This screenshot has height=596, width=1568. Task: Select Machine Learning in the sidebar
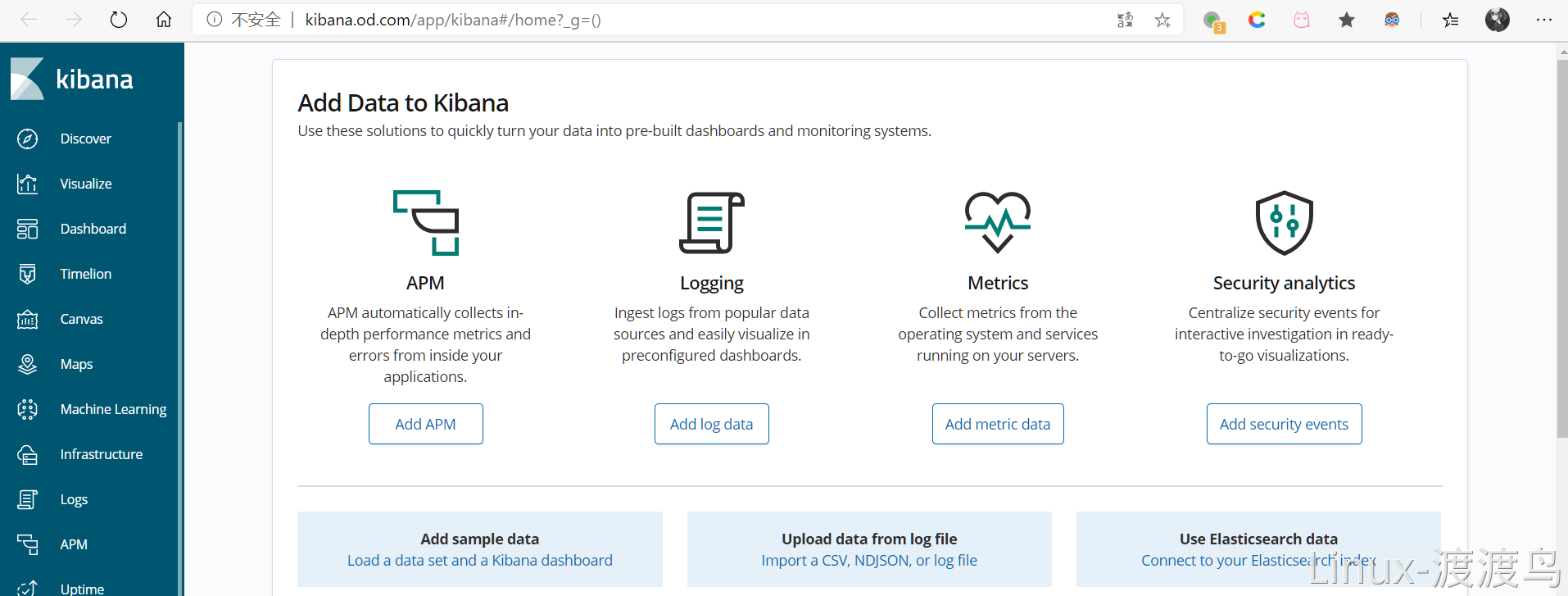click(114, 409)
